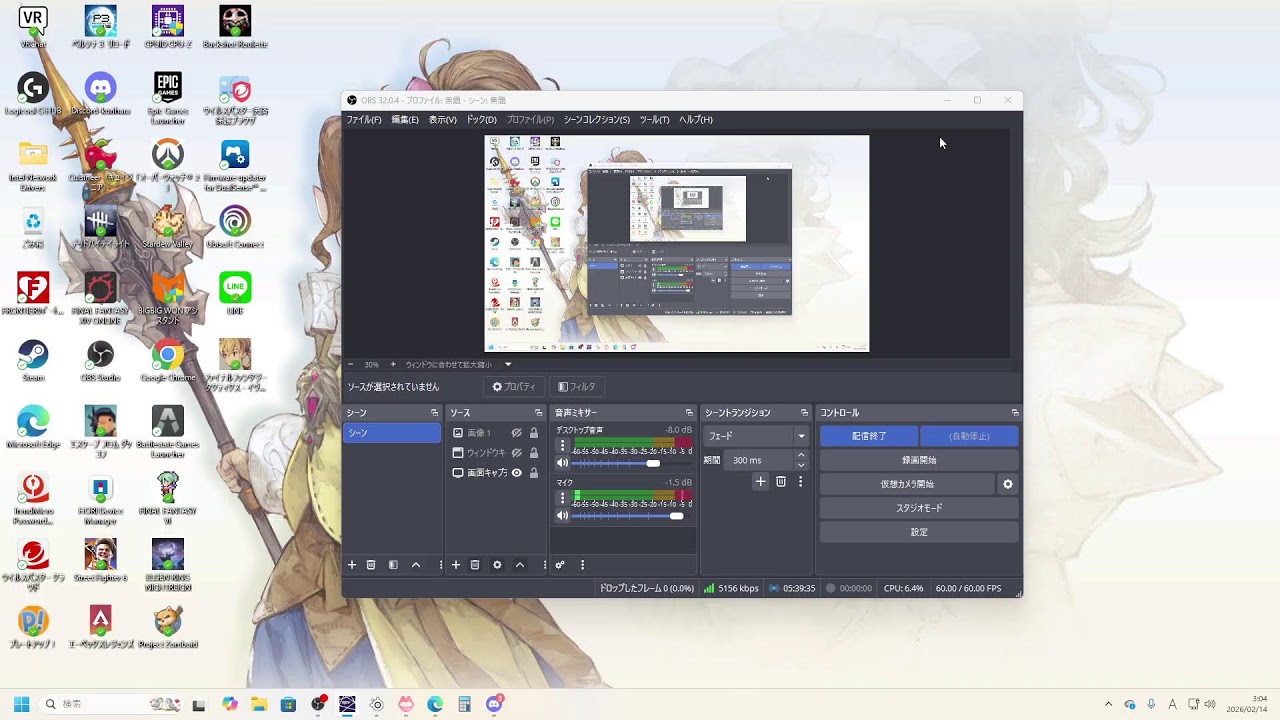Add a transition with the plus icon
Image resolution: width=1280 pixels, height=720 pixels.
coord(760,482)
